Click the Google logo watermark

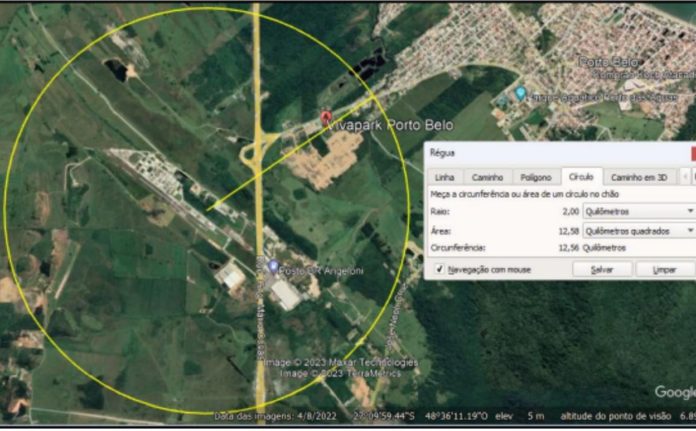675,392
